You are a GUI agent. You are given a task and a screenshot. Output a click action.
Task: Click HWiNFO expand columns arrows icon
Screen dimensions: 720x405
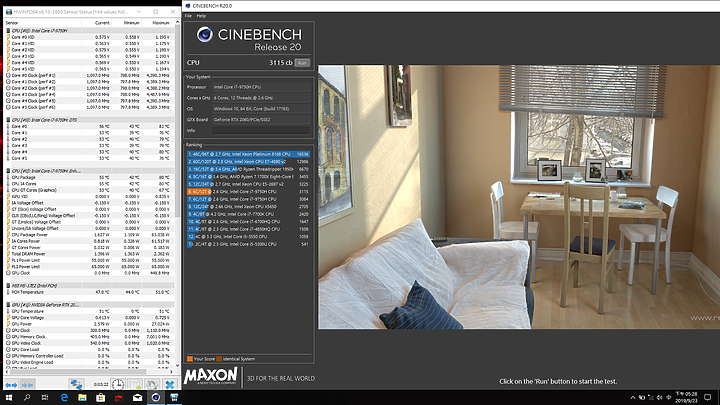11,384
